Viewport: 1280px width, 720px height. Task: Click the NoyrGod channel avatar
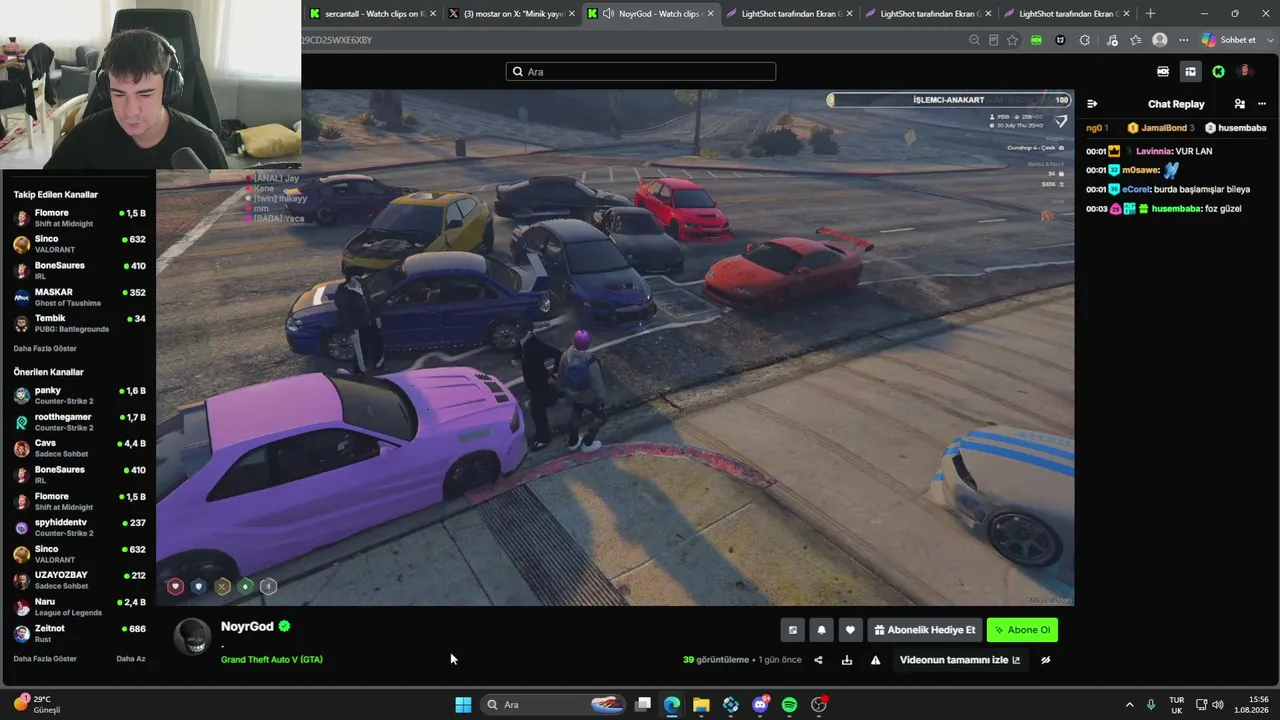(192, 636)
